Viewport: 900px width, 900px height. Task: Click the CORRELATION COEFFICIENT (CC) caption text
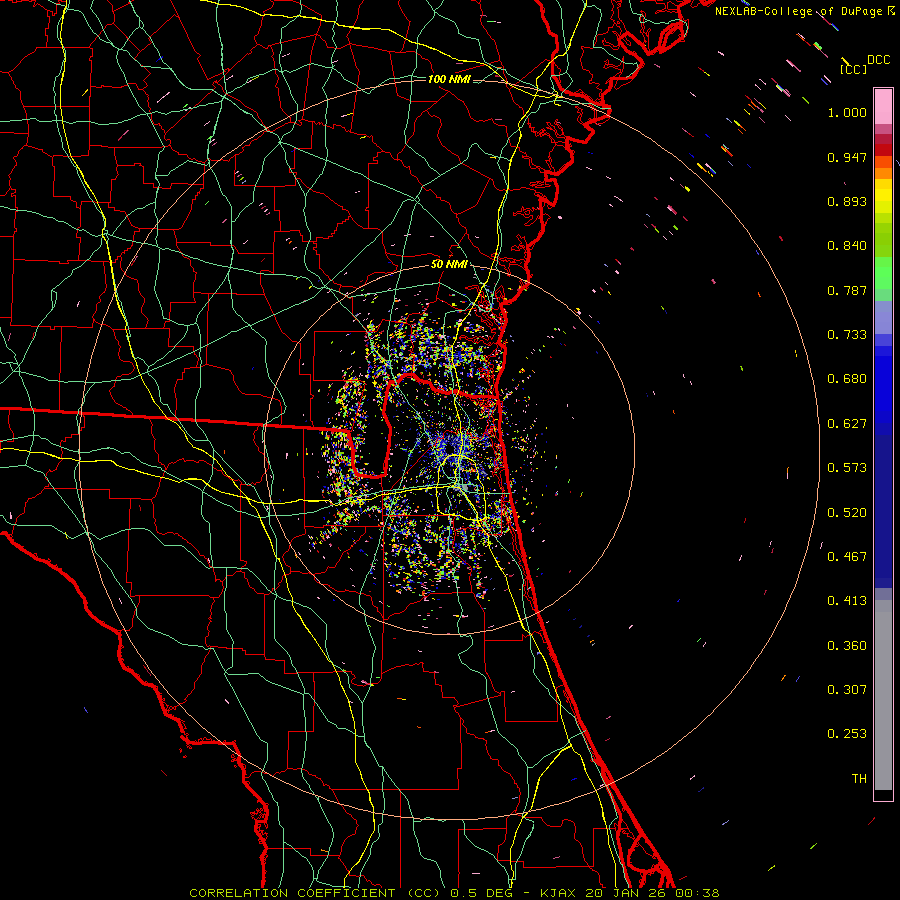(315, 893)
